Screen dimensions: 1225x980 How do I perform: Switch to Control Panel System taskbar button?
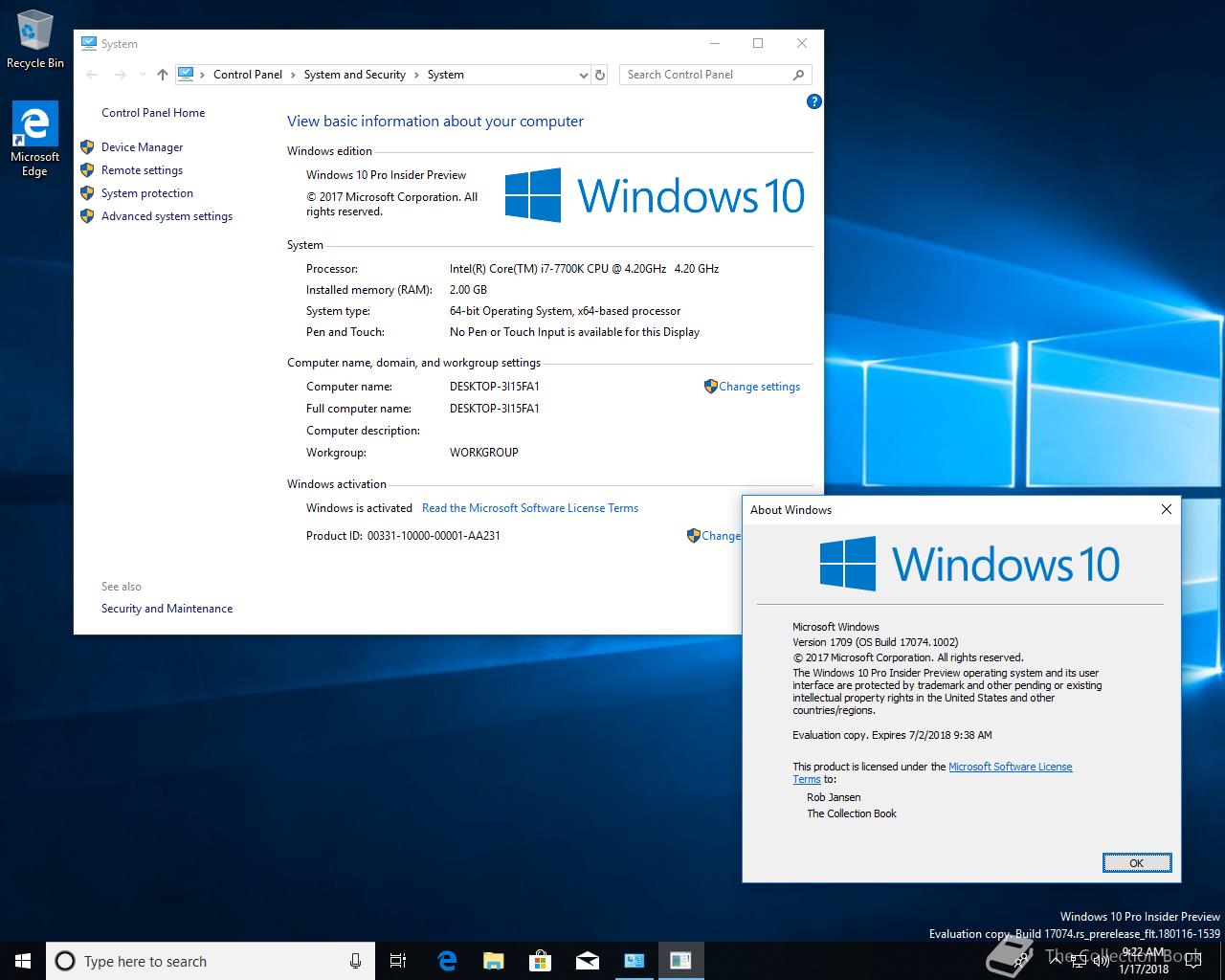click(x=634, y=961)
